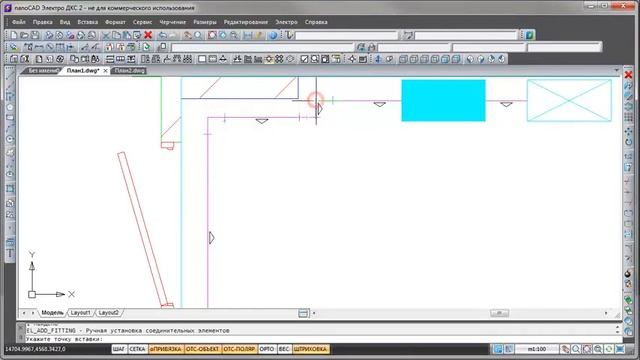Select the Line tool at top of left toolbar

10,75
